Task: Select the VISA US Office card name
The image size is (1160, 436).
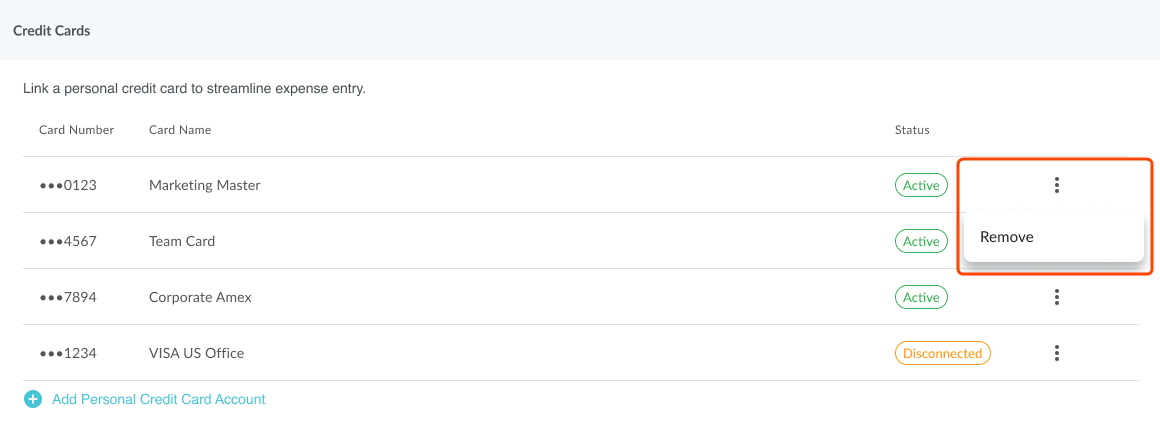Action: 196,353
